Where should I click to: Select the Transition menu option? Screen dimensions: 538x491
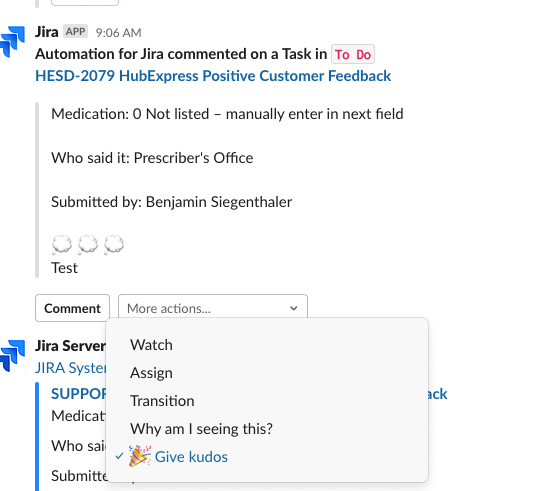click(162, 401)
